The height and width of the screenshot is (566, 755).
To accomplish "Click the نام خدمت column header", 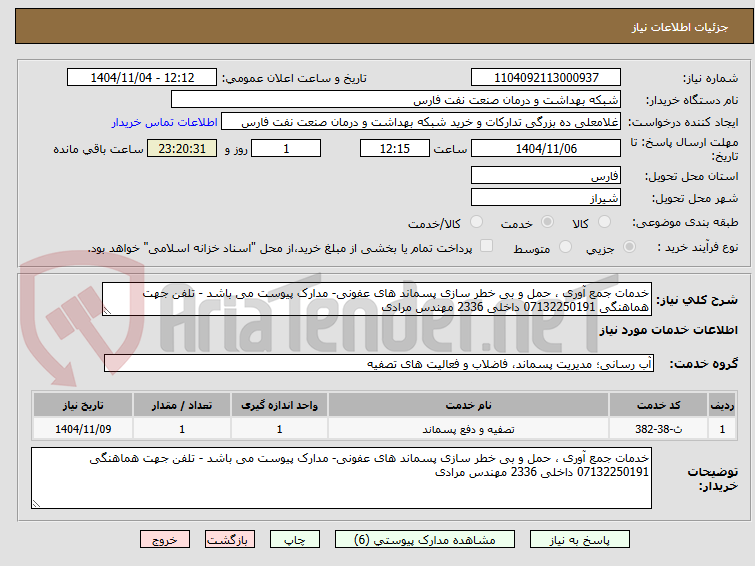I will click(x=469, y=405).
